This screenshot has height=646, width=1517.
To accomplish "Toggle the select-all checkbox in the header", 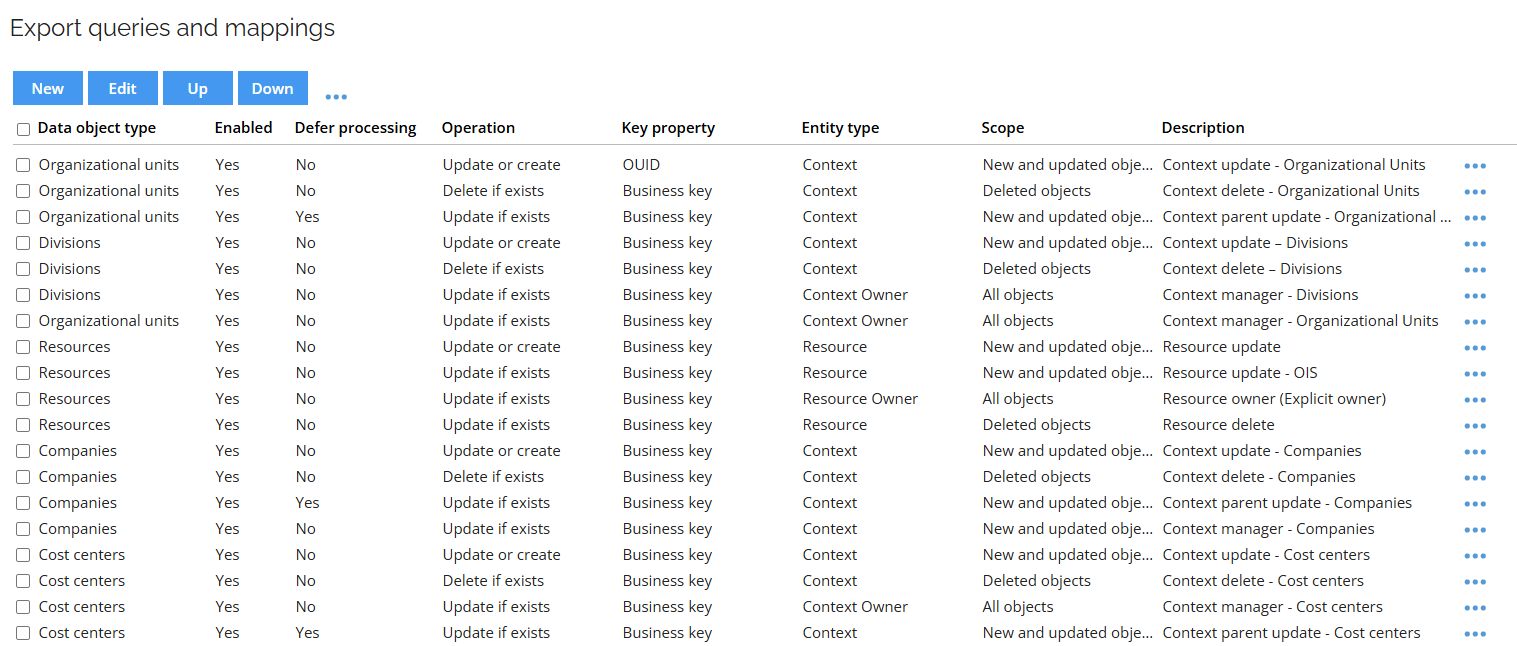I will tap(22, 127).
